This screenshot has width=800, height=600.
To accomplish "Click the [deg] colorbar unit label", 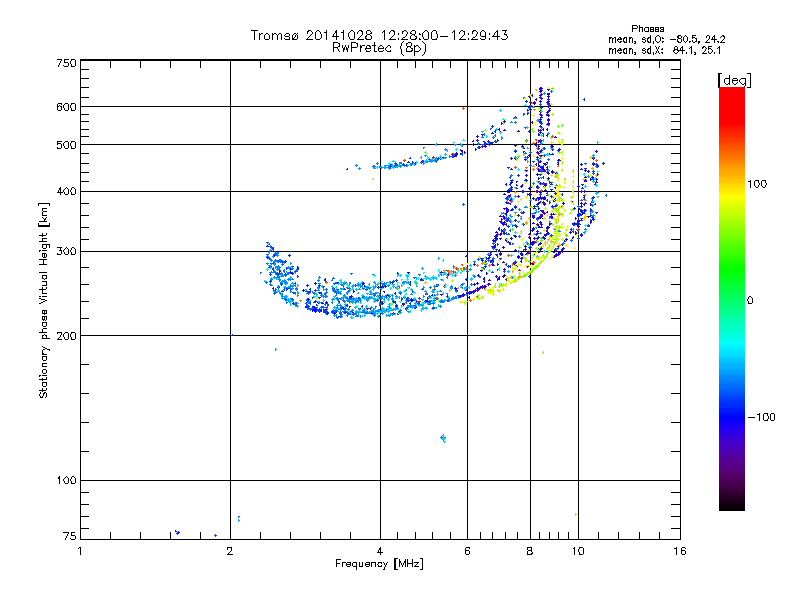I will [734, 79].
